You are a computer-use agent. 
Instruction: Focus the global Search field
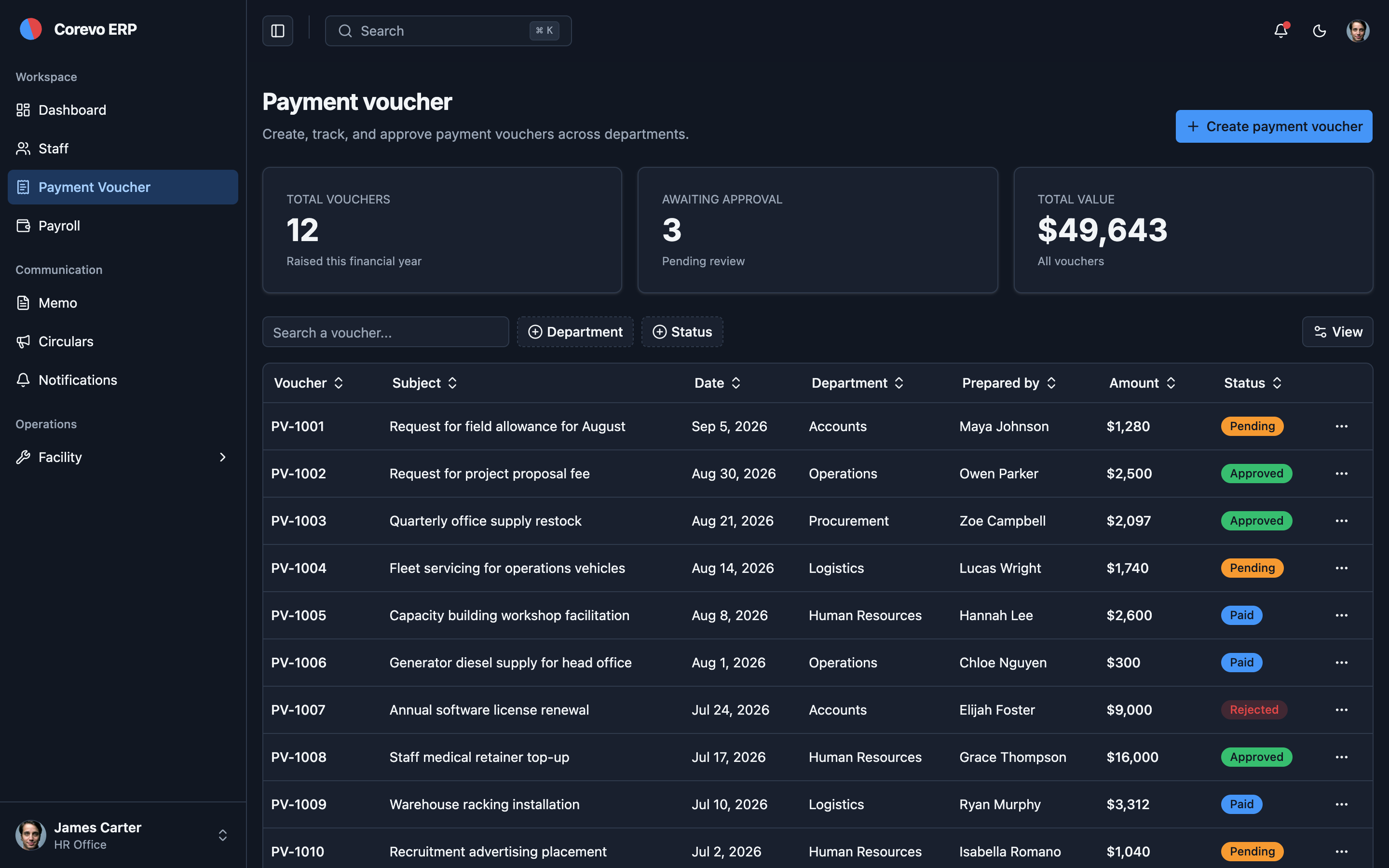click(448, 31)
